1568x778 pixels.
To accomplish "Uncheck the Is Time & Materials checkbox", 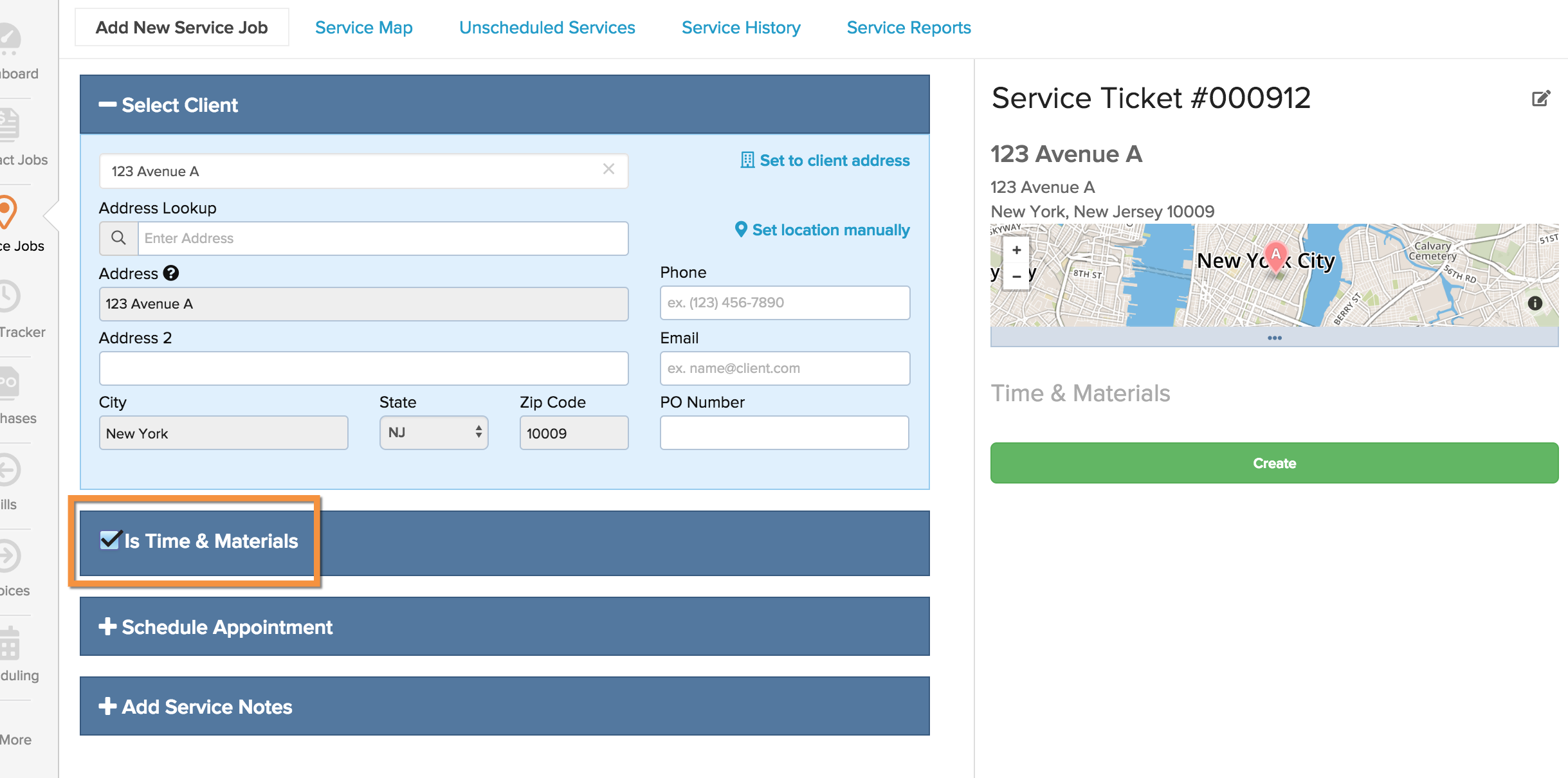I will [x=110, y=540].
